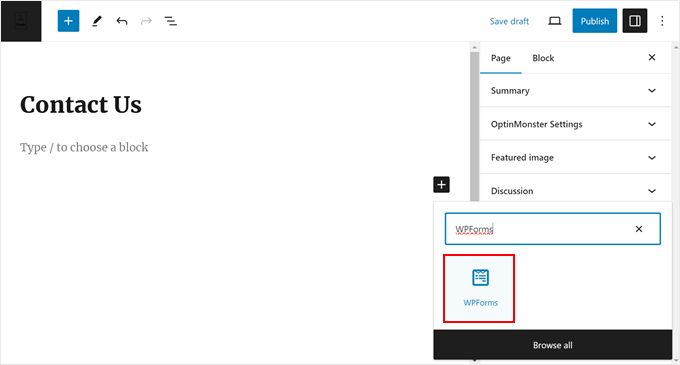The height and width of the screenshot is (365, 680).
Task: Publish the Contact Us page
Action: [595, 21]
